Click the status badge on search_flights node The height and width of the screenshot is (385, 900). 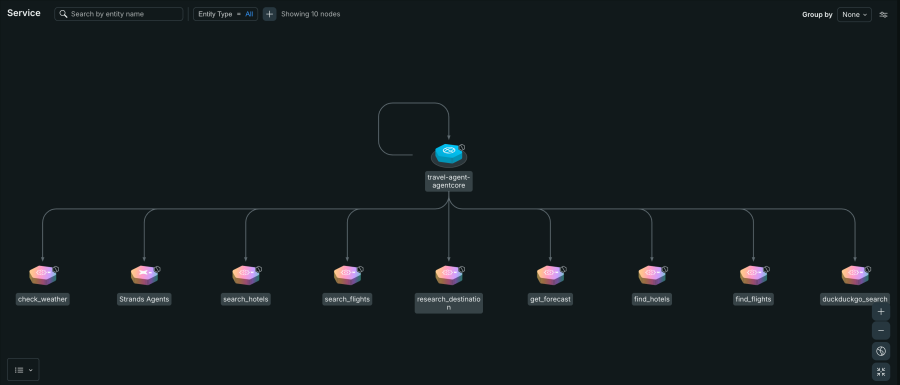pos(361,269)
